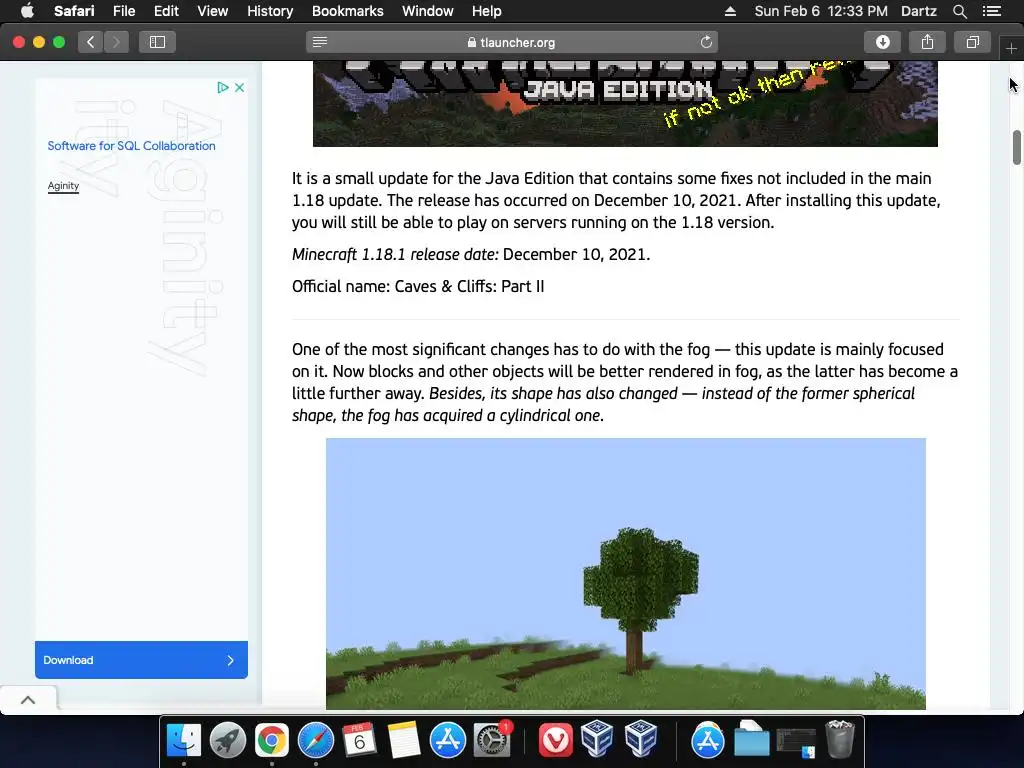Image resolution: width=1024 pixels, height=768 pixels.
Task: Show the Safari sidebar
Action: click(x=157, y=42)
